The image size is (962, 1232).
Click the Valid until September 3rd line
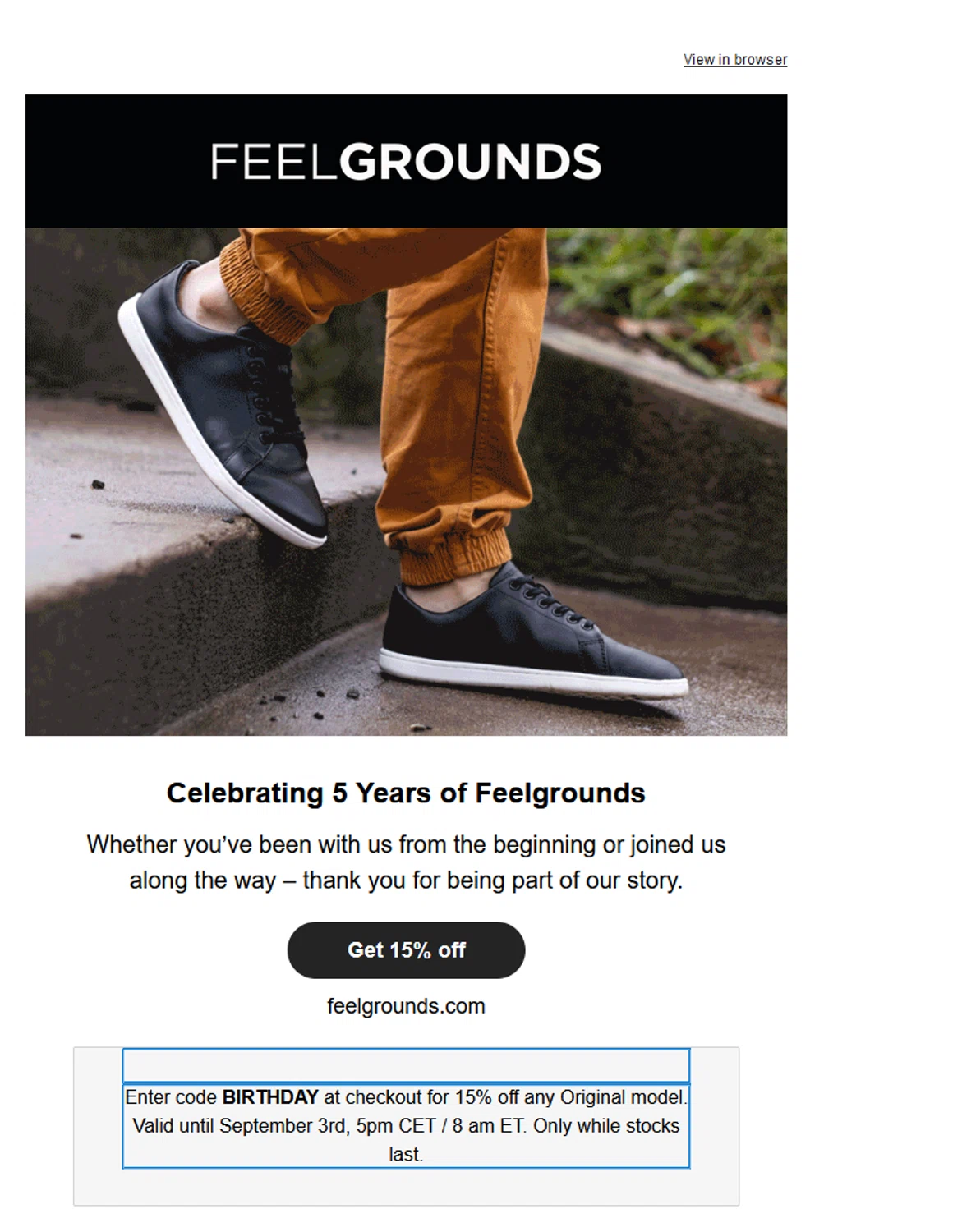tap(406, 1125)
